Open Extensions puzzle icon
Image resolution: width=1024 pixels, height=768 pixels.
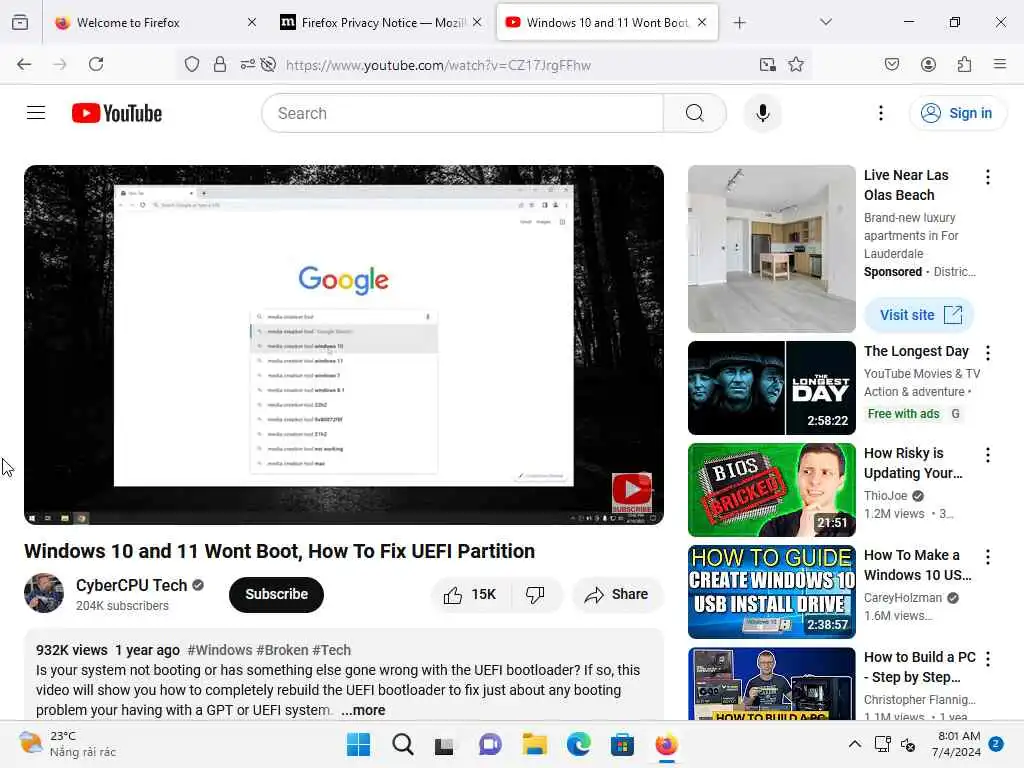pos(964,64)
